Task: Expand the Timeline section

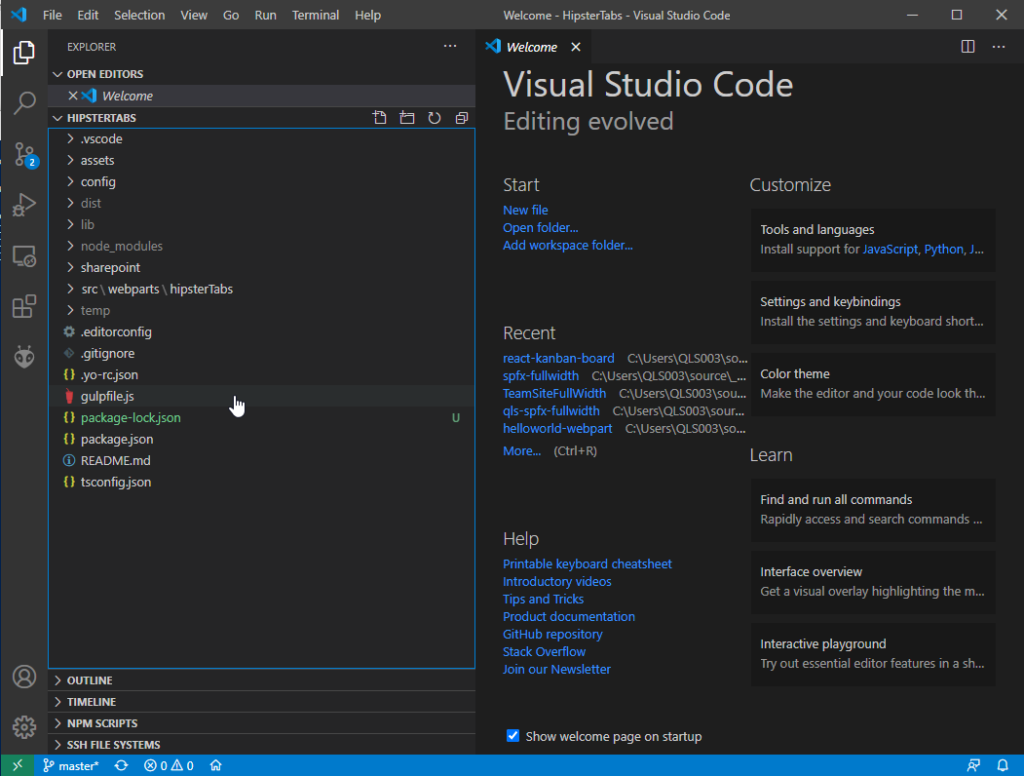Action: click(262, 702)
